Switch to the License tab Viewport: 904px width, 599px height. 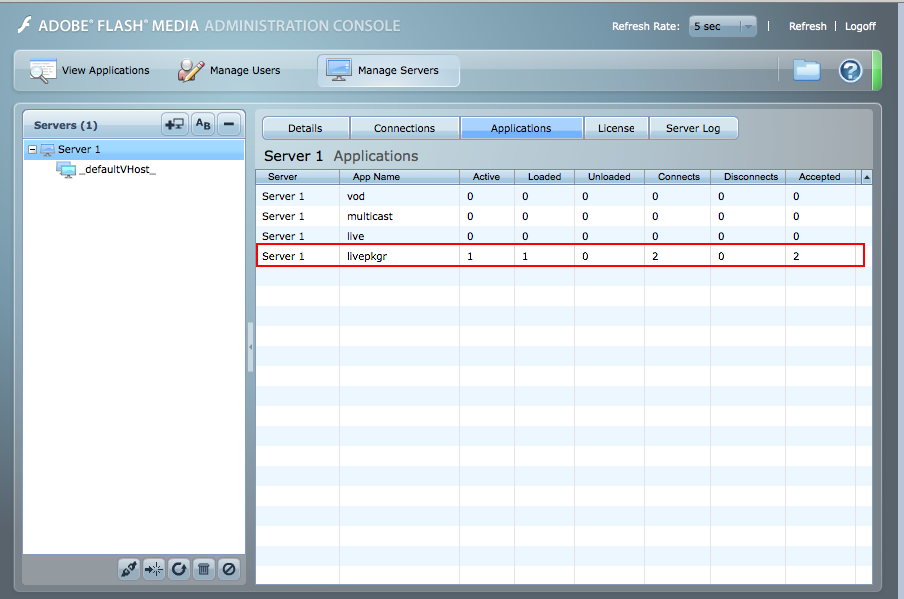(x=616, y=128)
